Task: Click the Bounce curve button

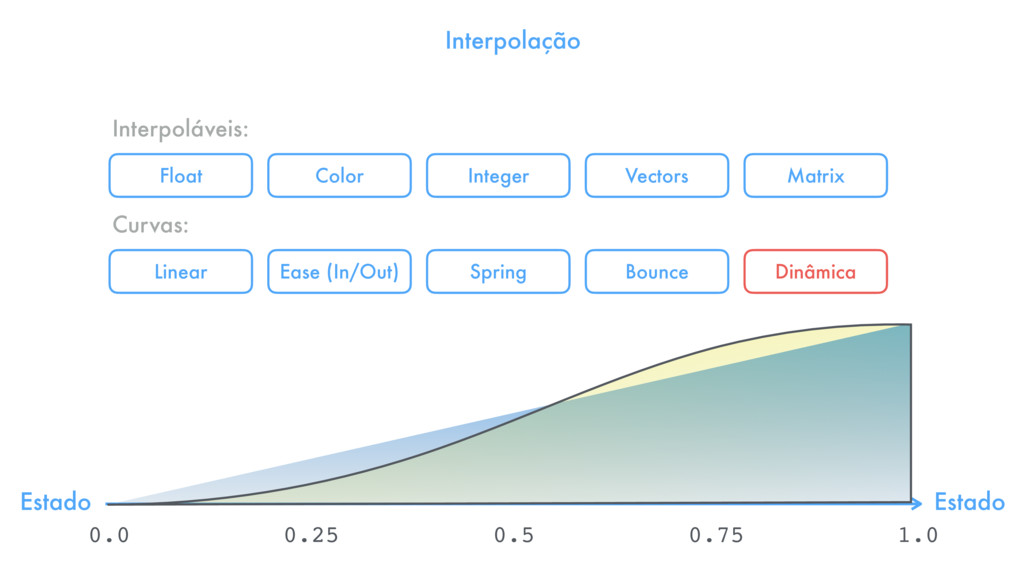Action: coord(657,272)
